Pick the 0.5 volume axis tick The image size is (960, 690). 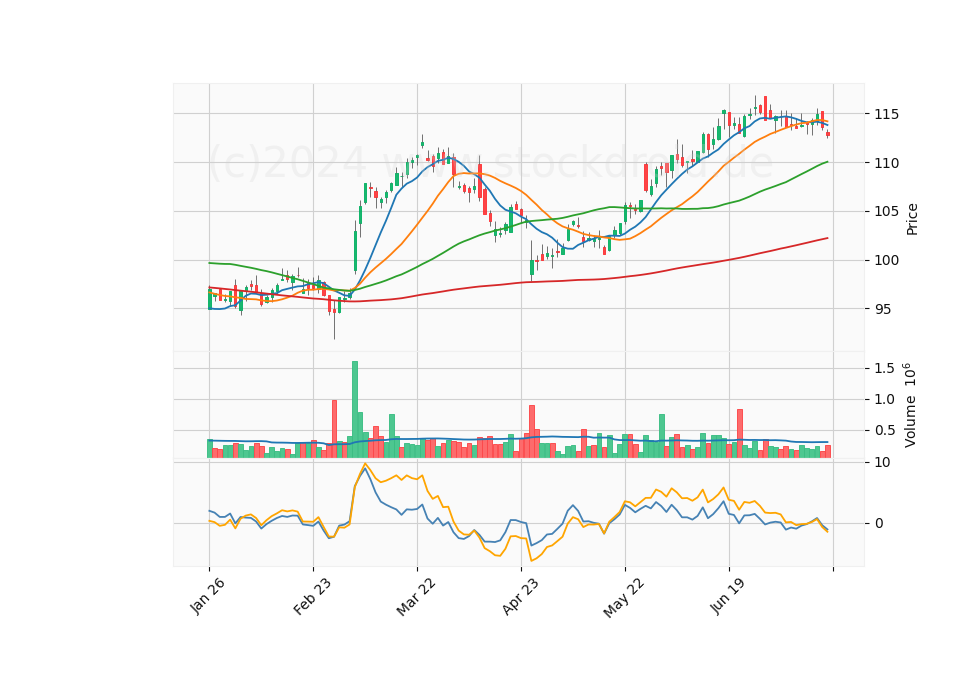[885, 430]
